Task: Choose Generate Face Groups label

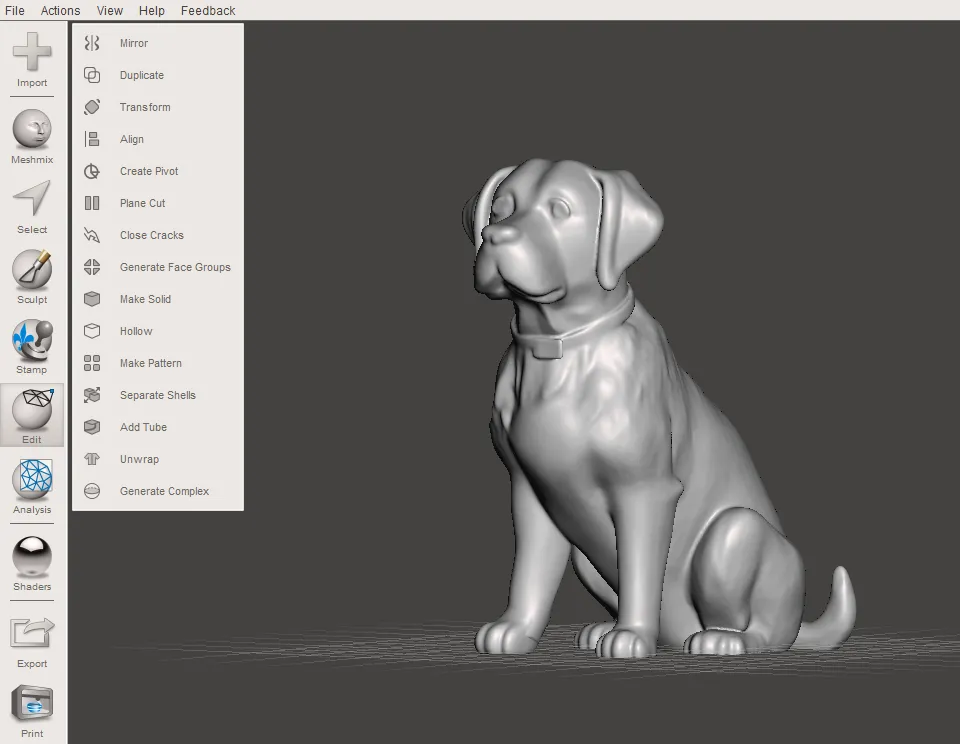Action: 175,267
